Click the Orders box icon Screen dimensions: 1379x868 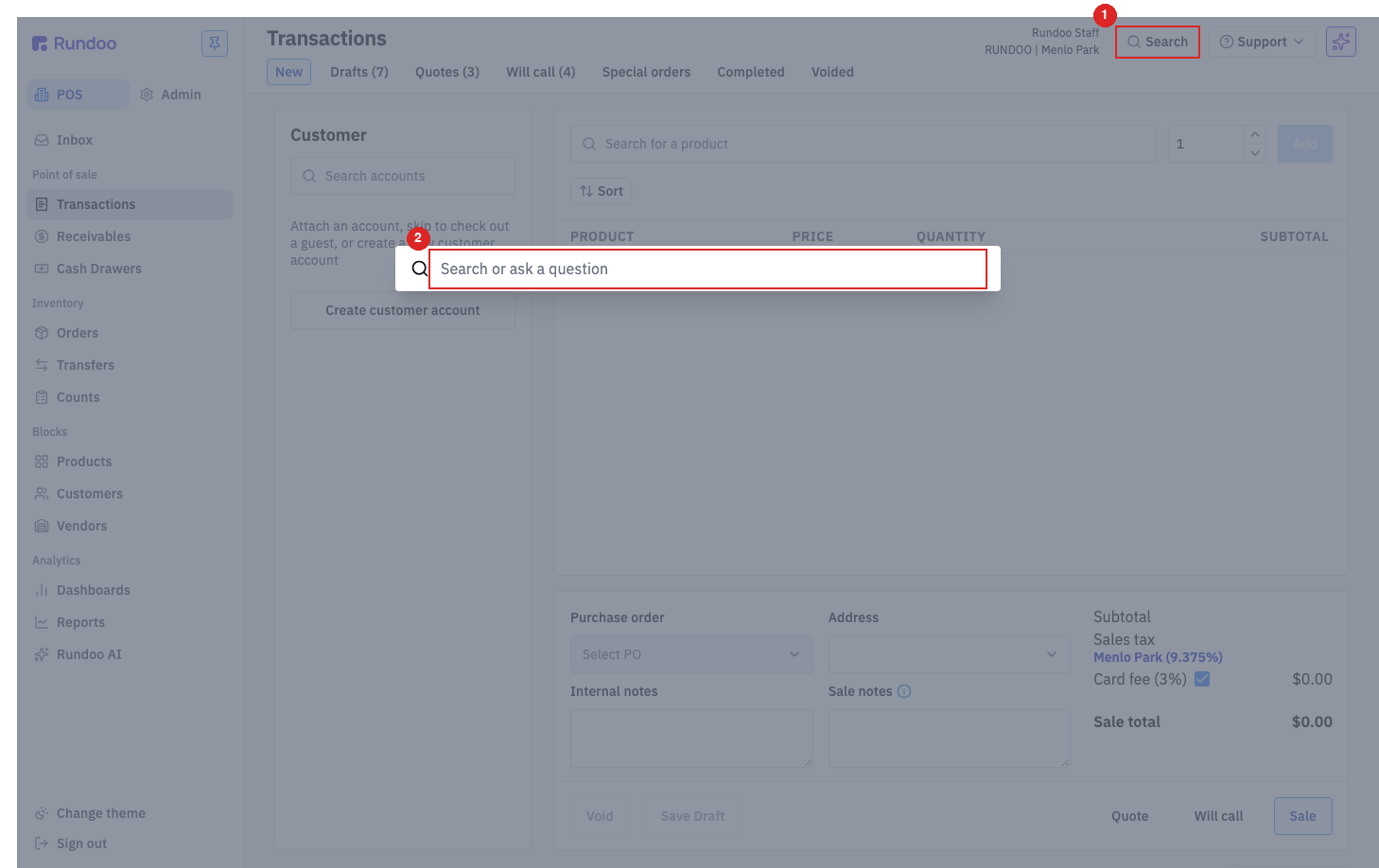42,333
